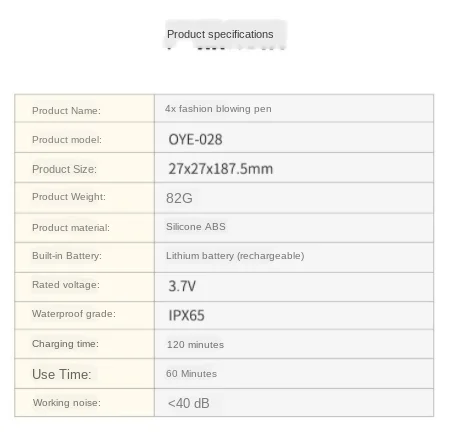Select the Lithium battery (rechargeable) text
451x438 pixels.
(235, 256)
